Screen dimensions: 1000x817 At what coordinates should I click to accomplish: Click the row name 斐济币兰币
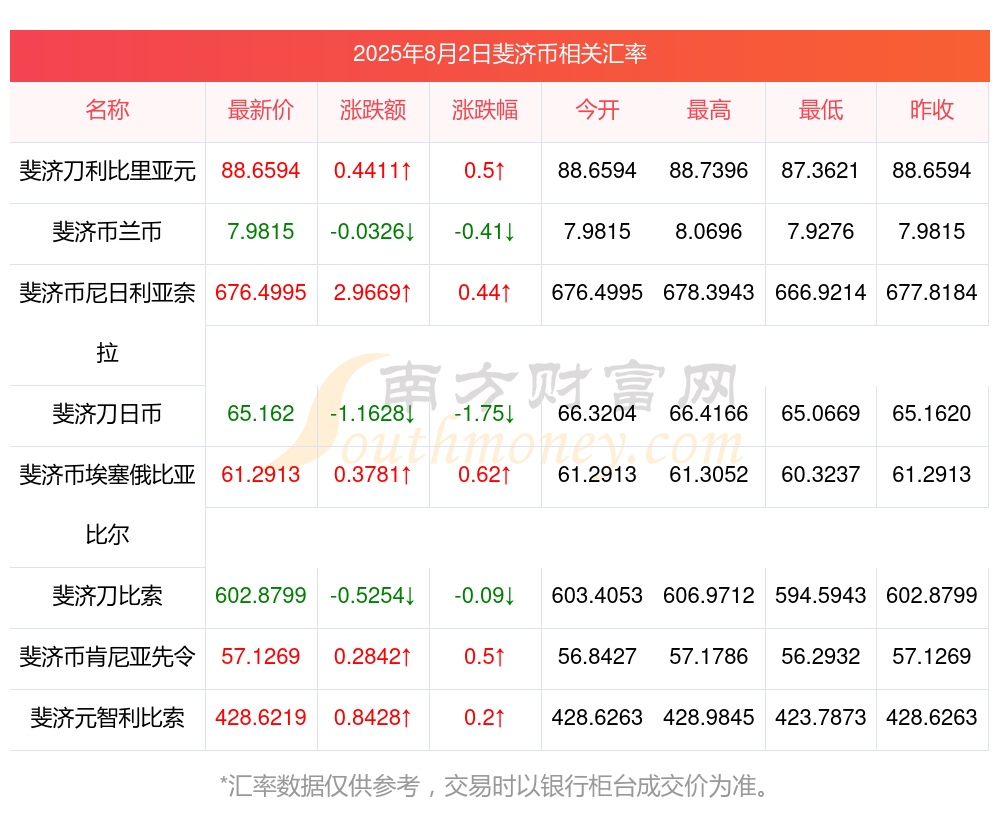(x=107, y=232)
